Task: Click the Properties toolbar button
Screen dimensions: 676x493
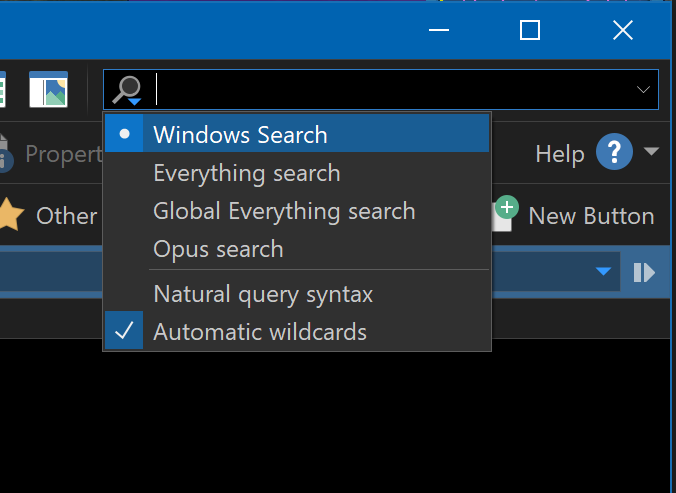Action: tap(51, 154)
